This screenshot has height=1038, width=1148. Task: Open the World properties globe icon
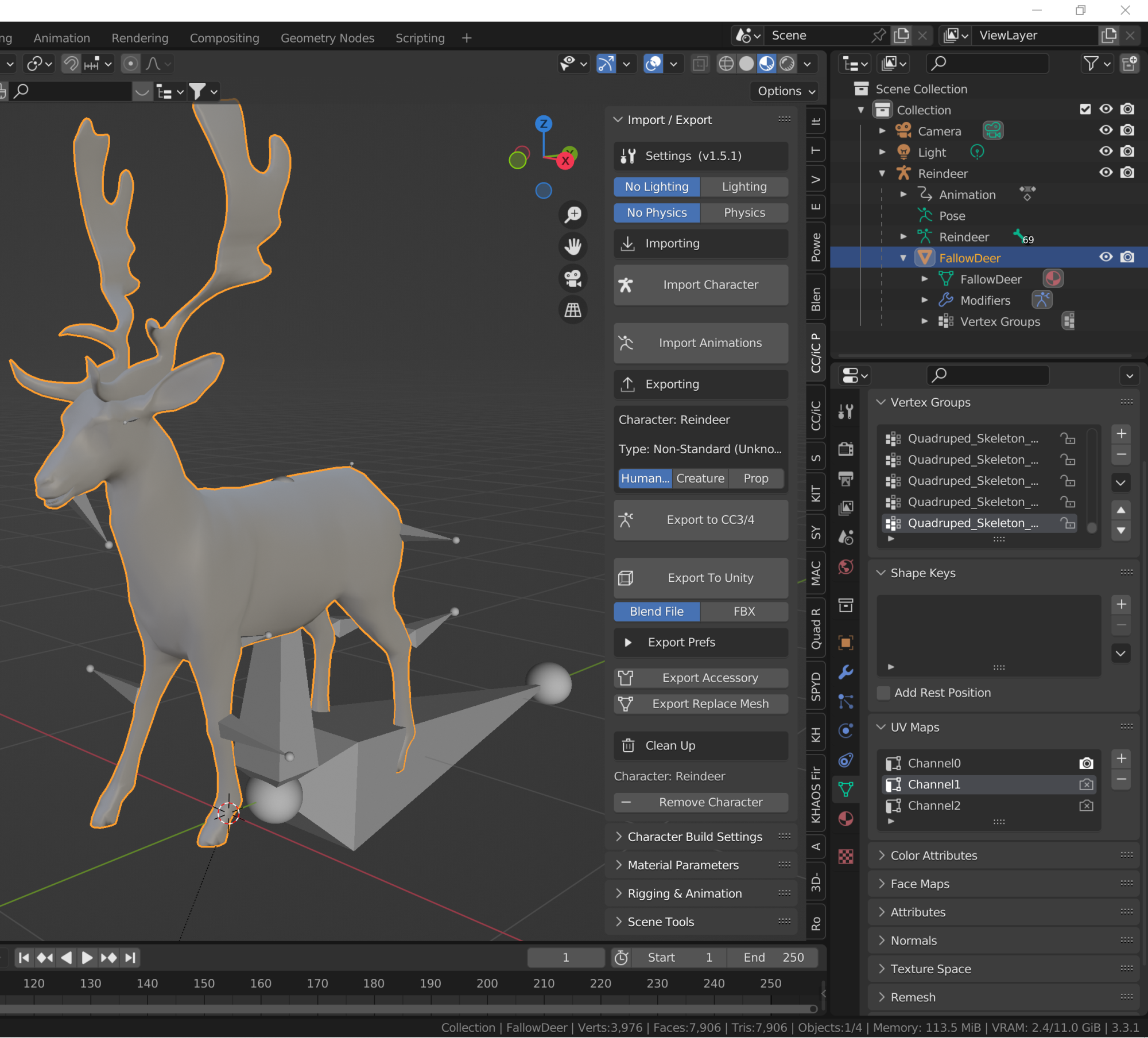pos(846,567)
